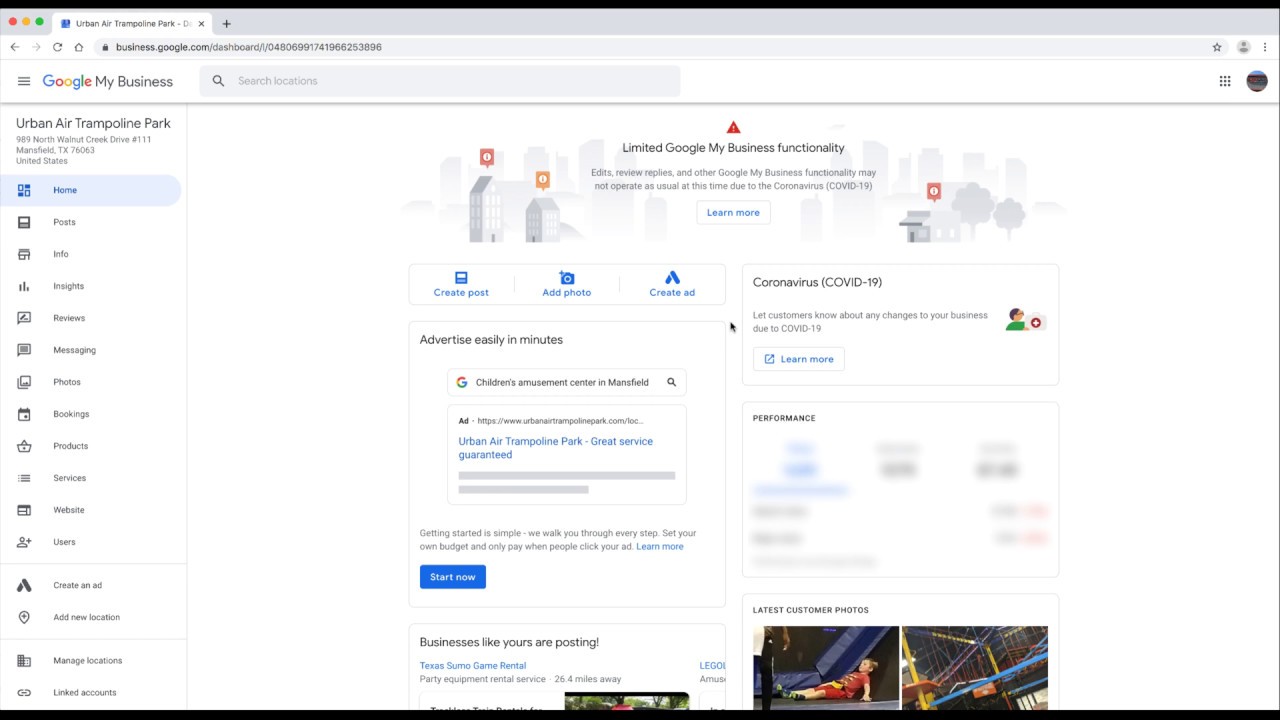Click the Messaging chat icon
Viewport: 1280px width, 720px height.
(24, 350)
